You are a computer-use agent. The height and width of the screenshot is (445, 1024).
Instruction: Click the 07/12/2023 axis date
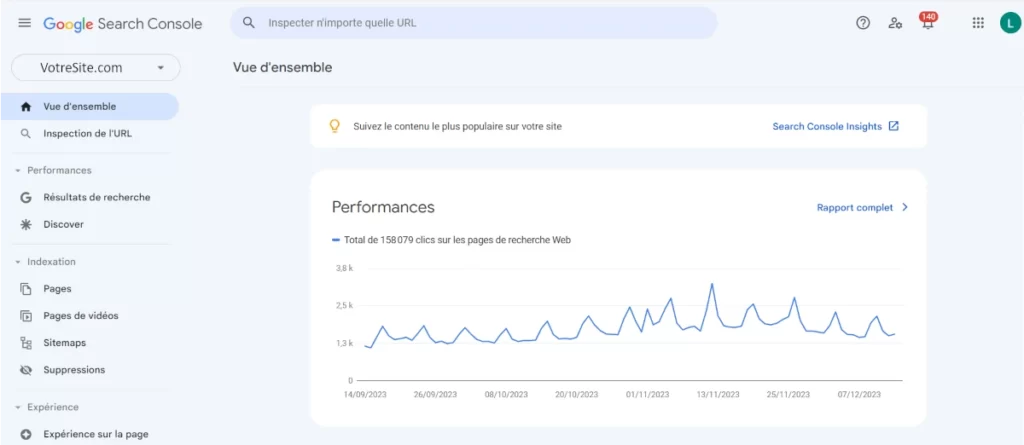(859, 395)
